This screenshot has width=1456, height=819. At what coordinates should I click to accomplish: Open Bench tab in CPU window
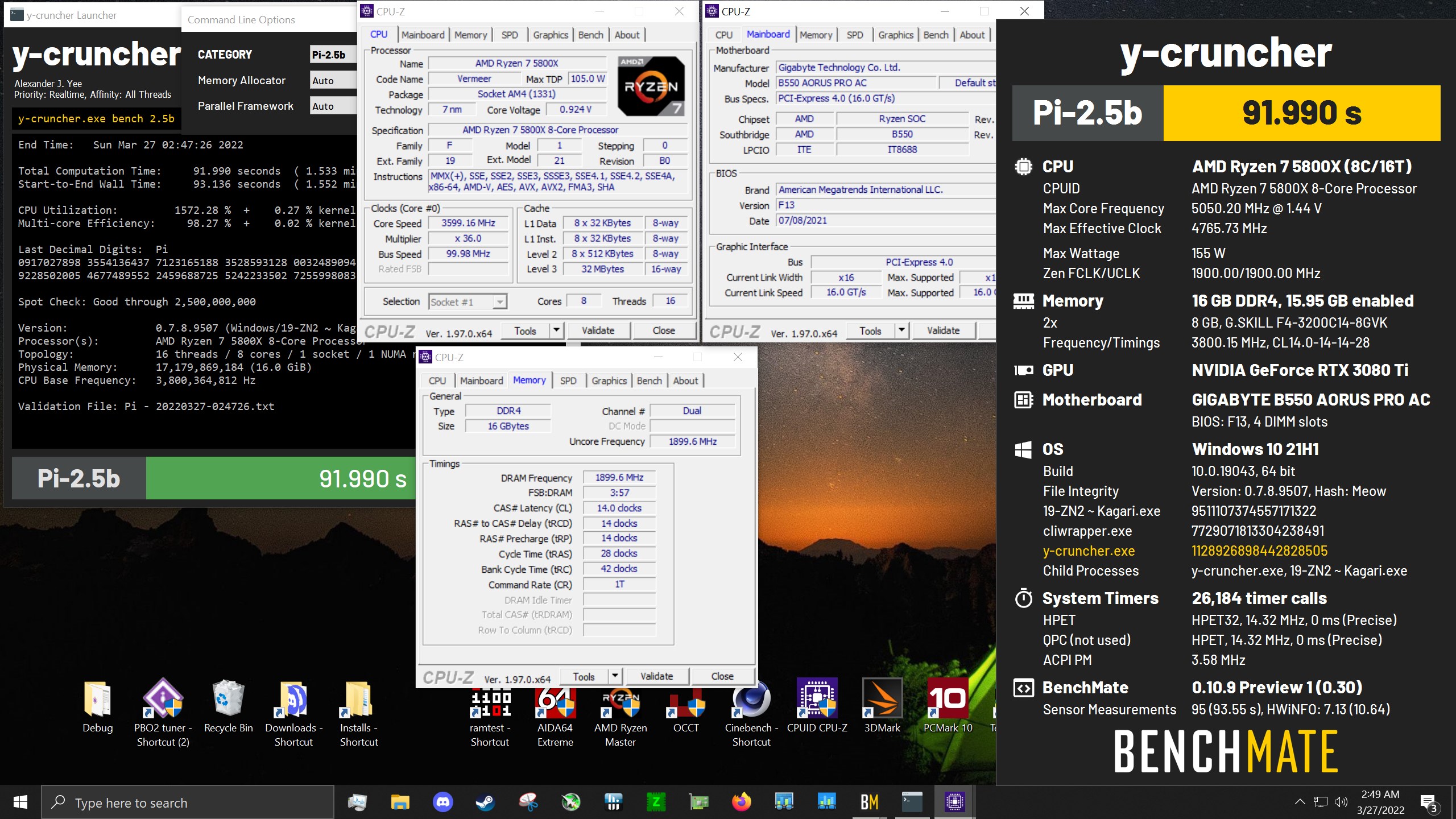pos(590,35)
